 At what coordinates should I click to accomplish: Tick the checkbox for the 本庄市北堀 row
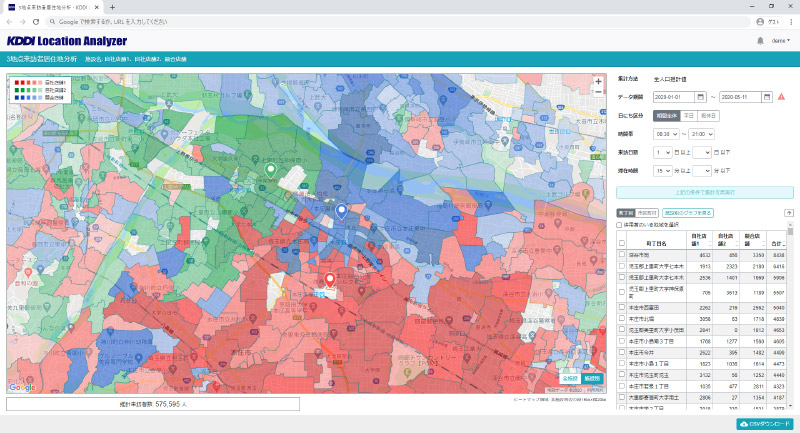[621, 319]
